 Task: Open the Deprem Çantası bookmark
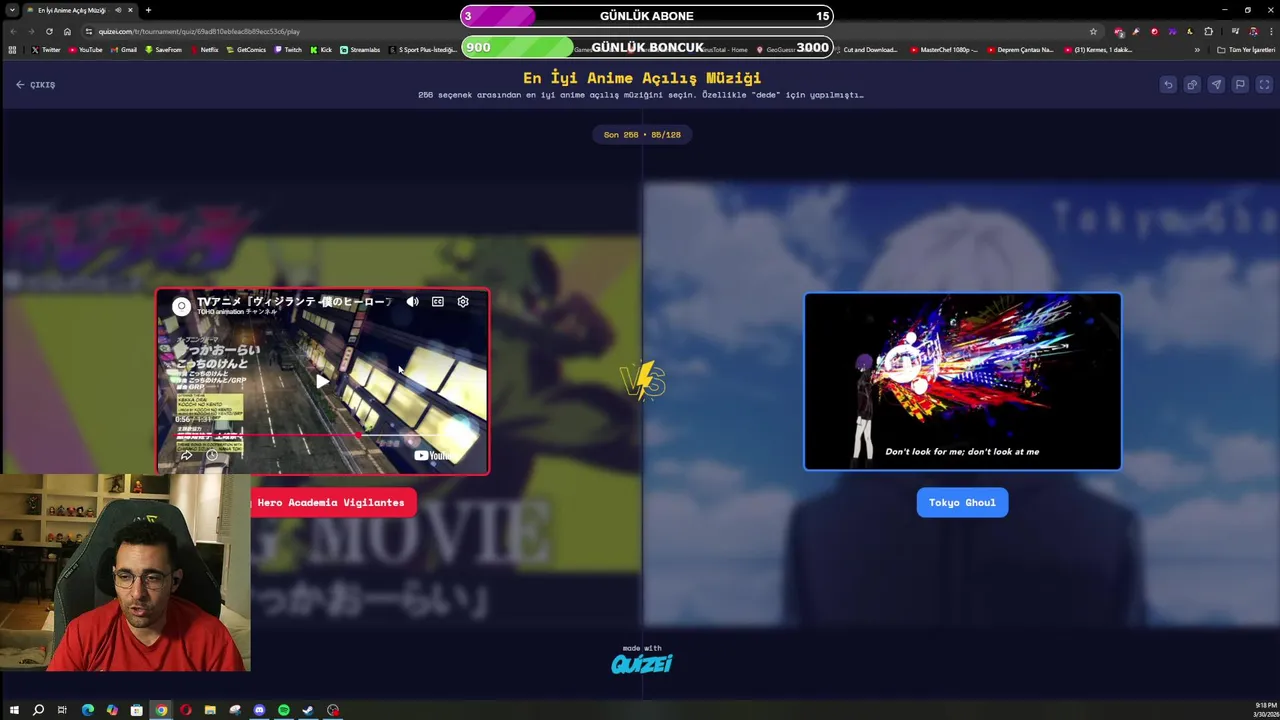[x=1020, y=49]
